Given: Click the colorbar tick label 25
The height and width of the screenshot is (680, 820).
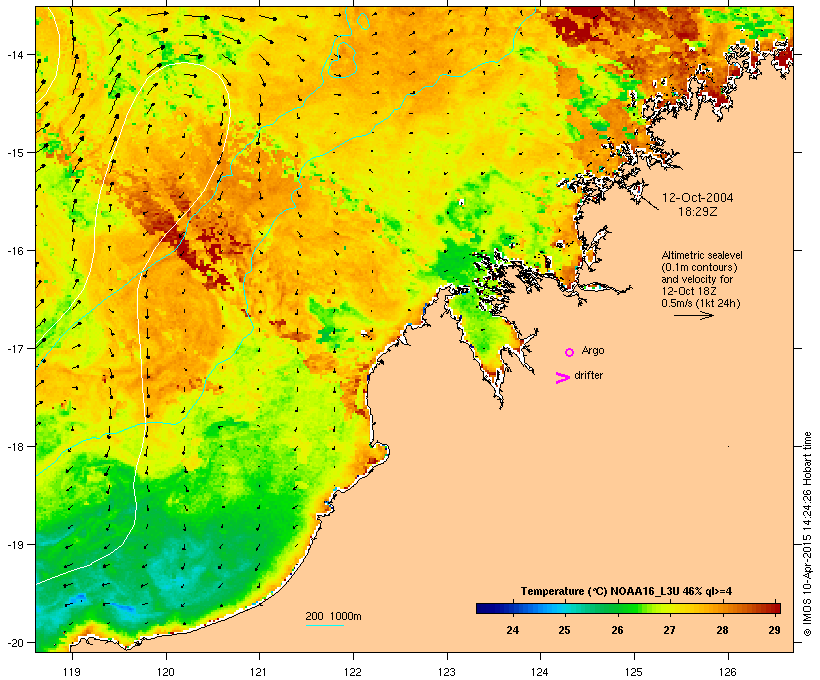Looking at the screenshot, I should click(564, 630).
